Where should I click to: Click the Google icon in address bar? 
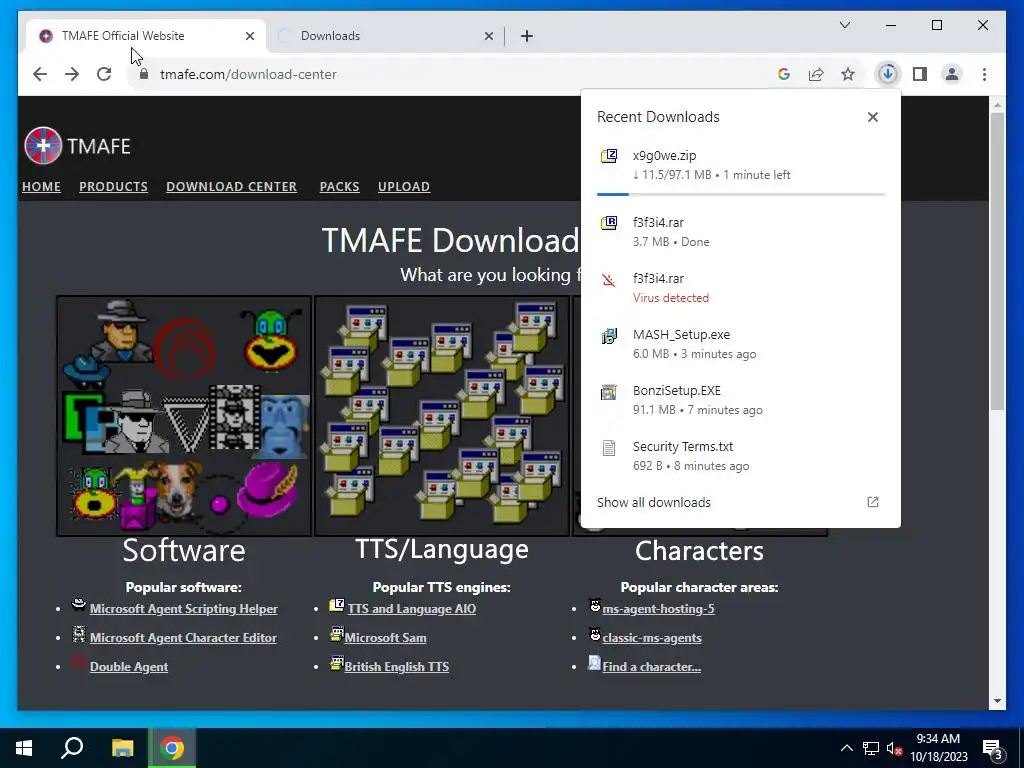784,74
